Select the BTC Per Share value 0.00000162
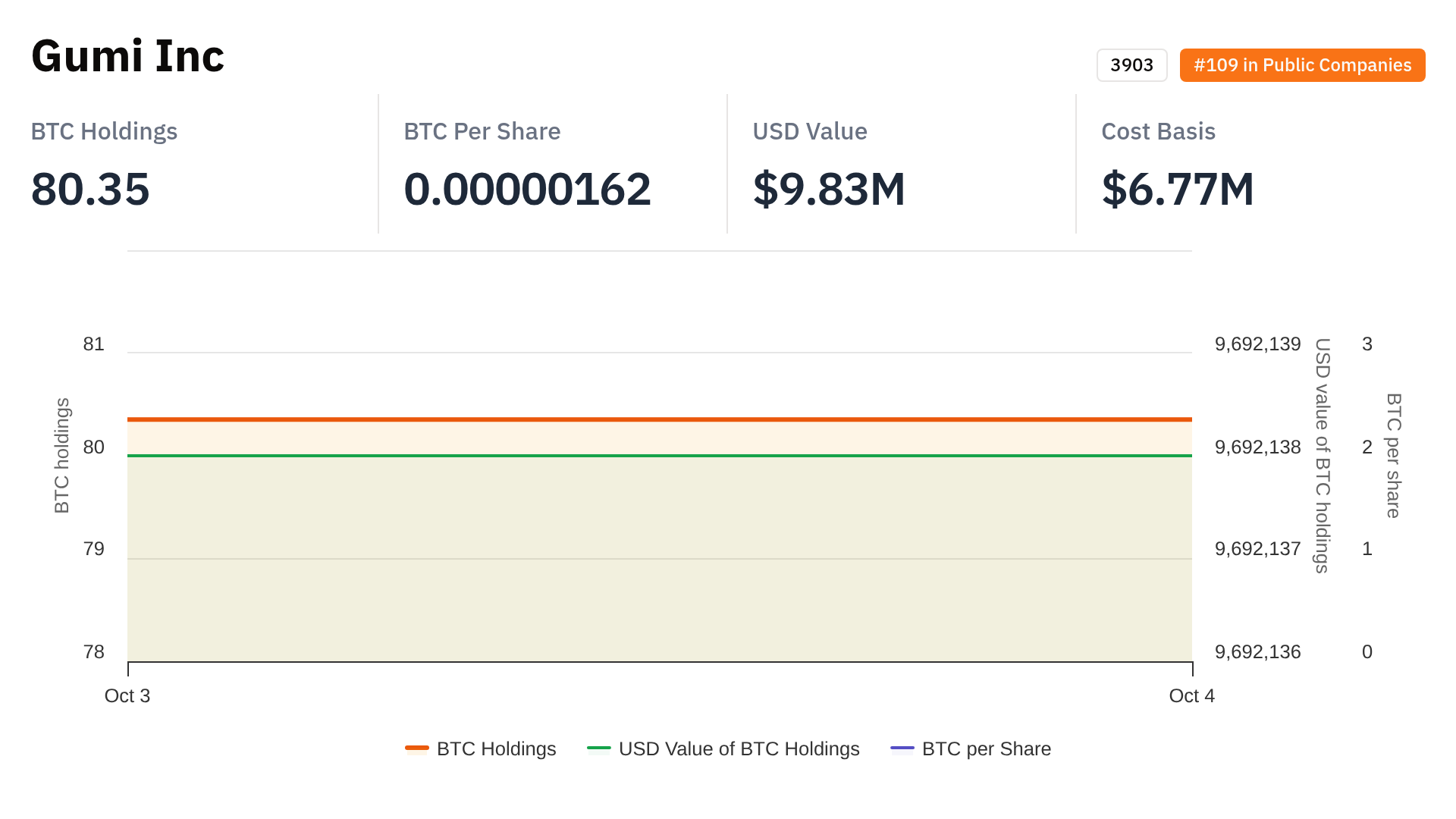The height and width of the screenshot is (819, 1456). click(527, 189)
